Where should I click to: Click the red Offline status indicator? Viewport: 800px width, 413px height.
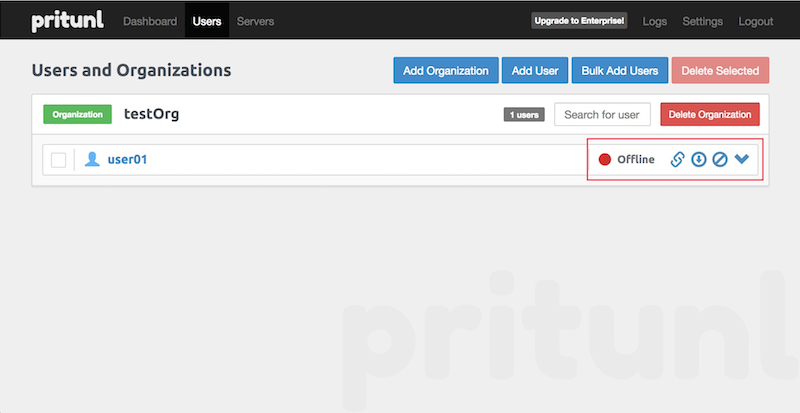click(x=604, y=159)
